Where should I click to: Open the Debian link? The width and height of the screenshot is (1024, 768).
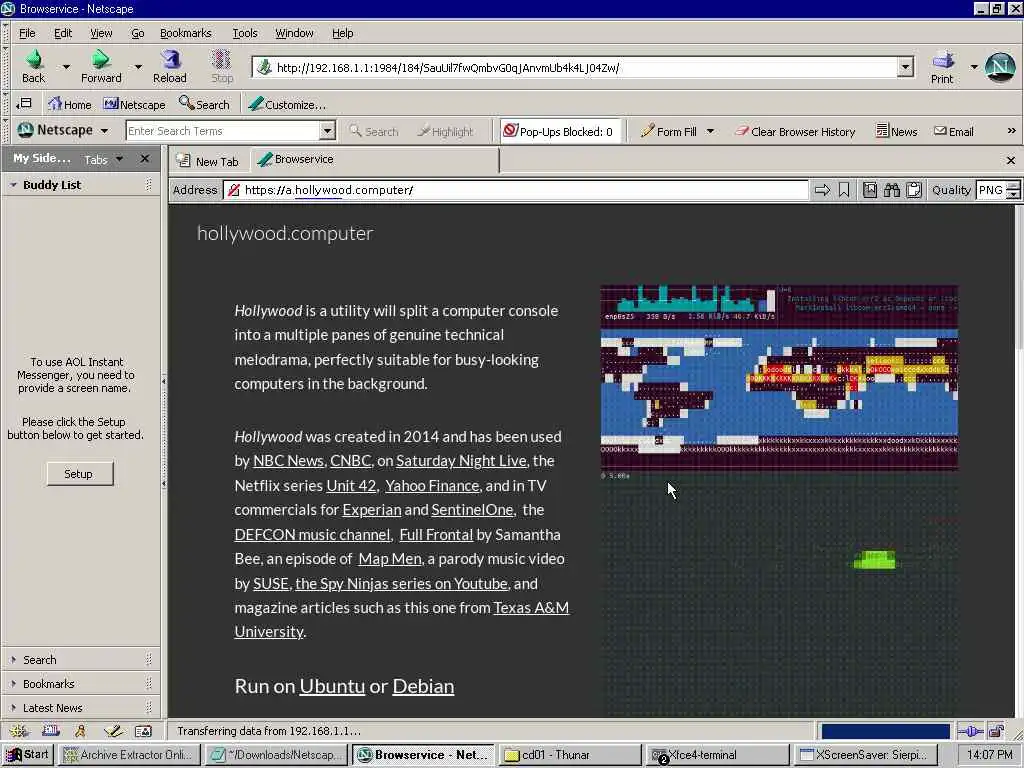(423, 686)
